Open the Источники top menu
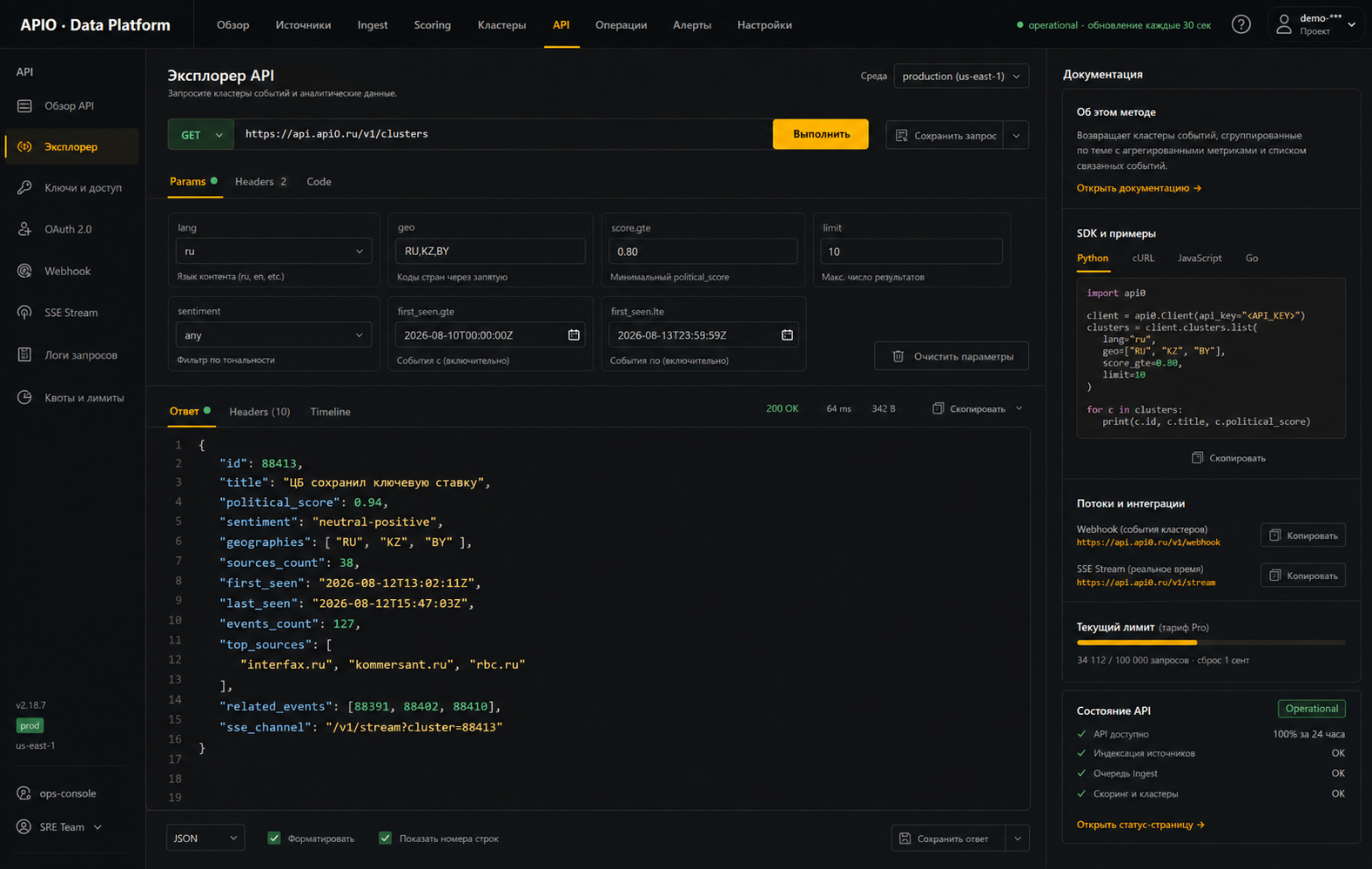This screenshot has width=1372, height=869. click(303, 25)
